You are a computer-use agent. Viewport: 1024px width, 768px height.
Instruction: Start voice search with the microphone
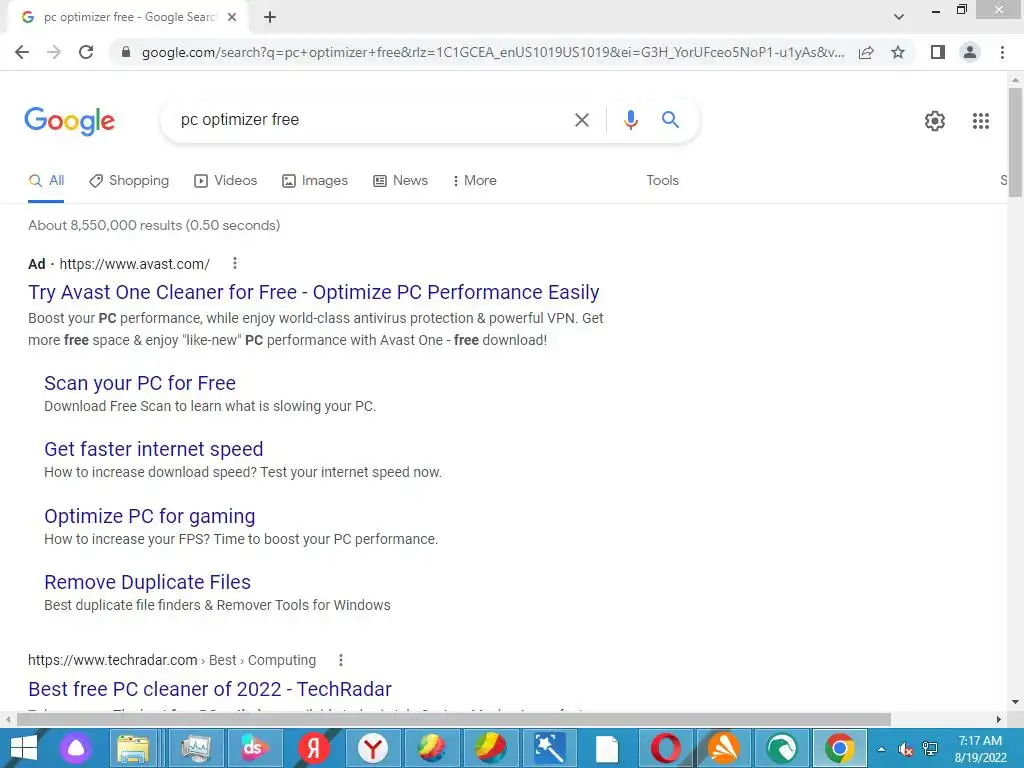pyautogui.click(x=630, y=120)
